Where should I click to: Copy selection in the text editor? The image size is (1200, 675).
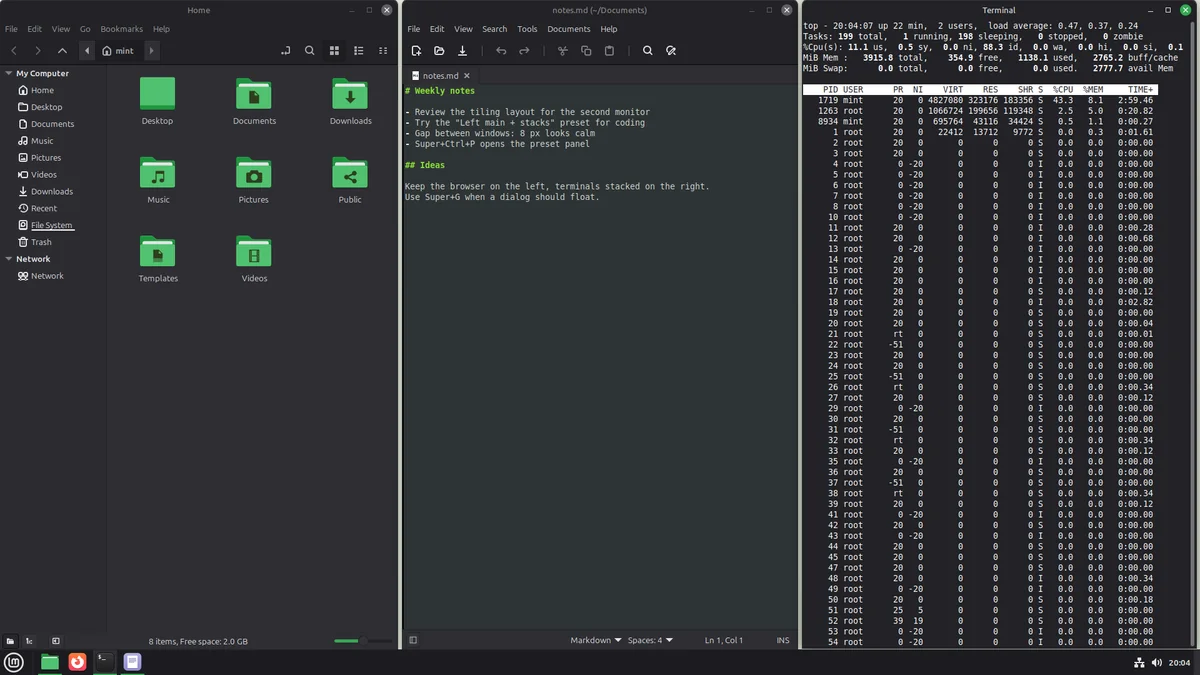[x=586, y=50]
